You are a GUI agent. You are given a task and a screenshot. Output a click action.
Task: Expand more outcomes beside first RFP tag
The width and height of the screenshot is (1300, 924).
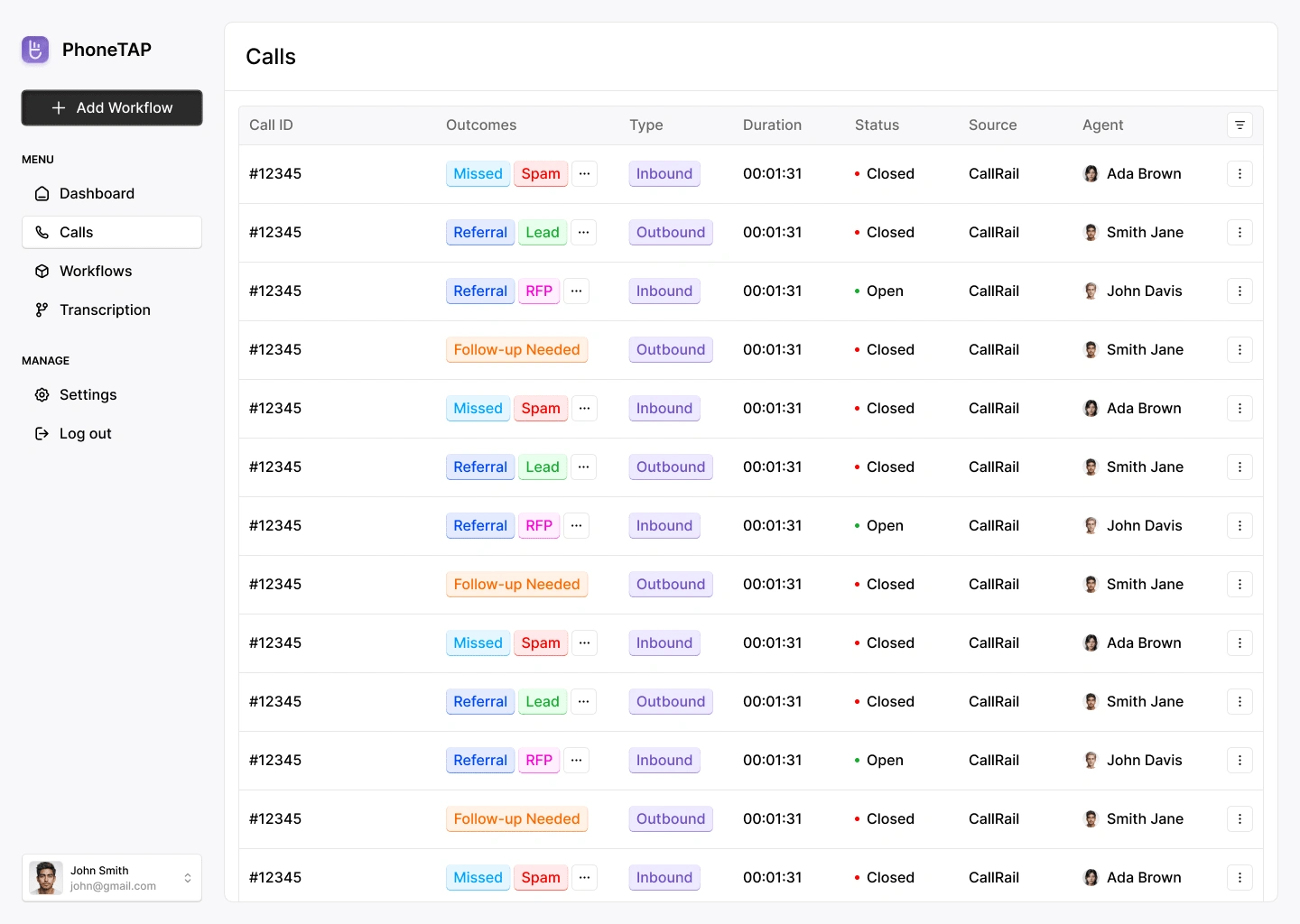point(577,291)
